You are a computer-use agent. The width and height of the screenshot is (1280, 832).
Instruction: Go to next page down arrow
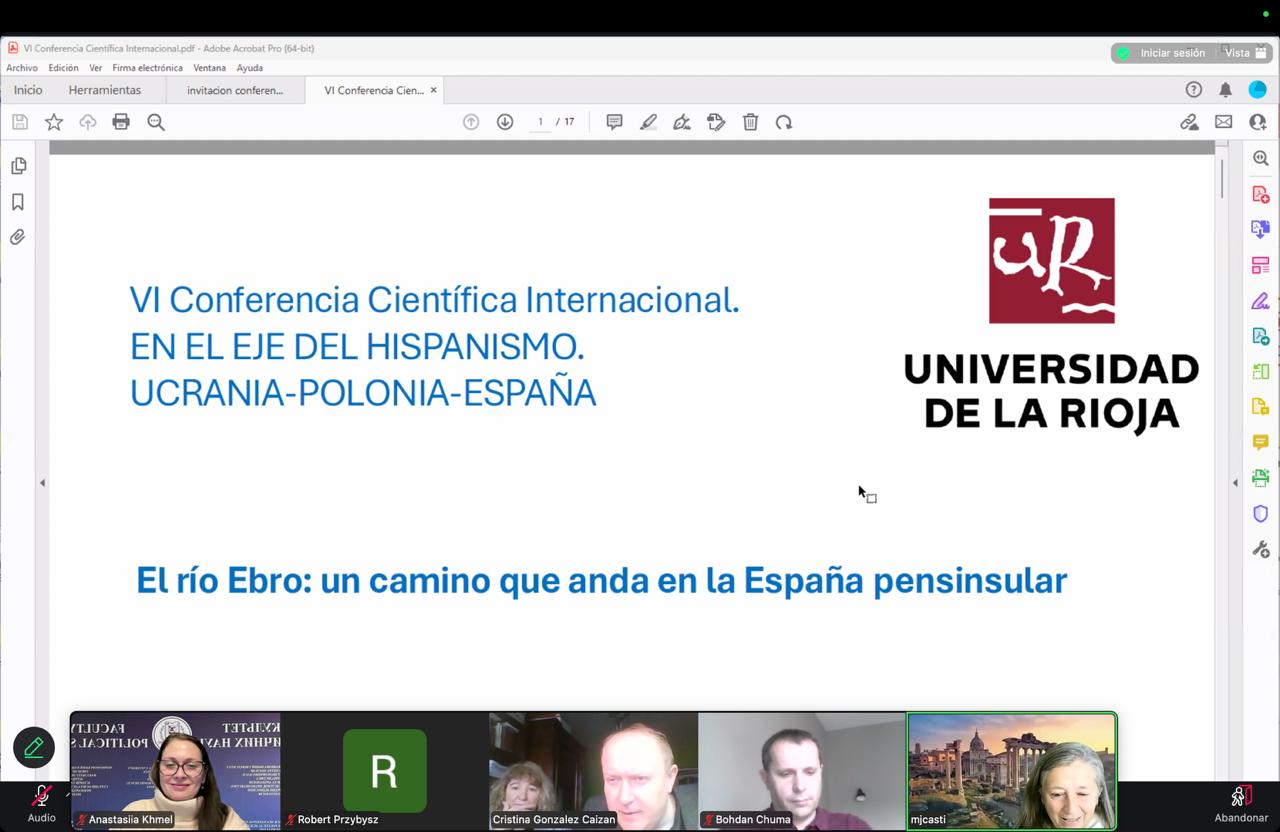click(505, 122)
